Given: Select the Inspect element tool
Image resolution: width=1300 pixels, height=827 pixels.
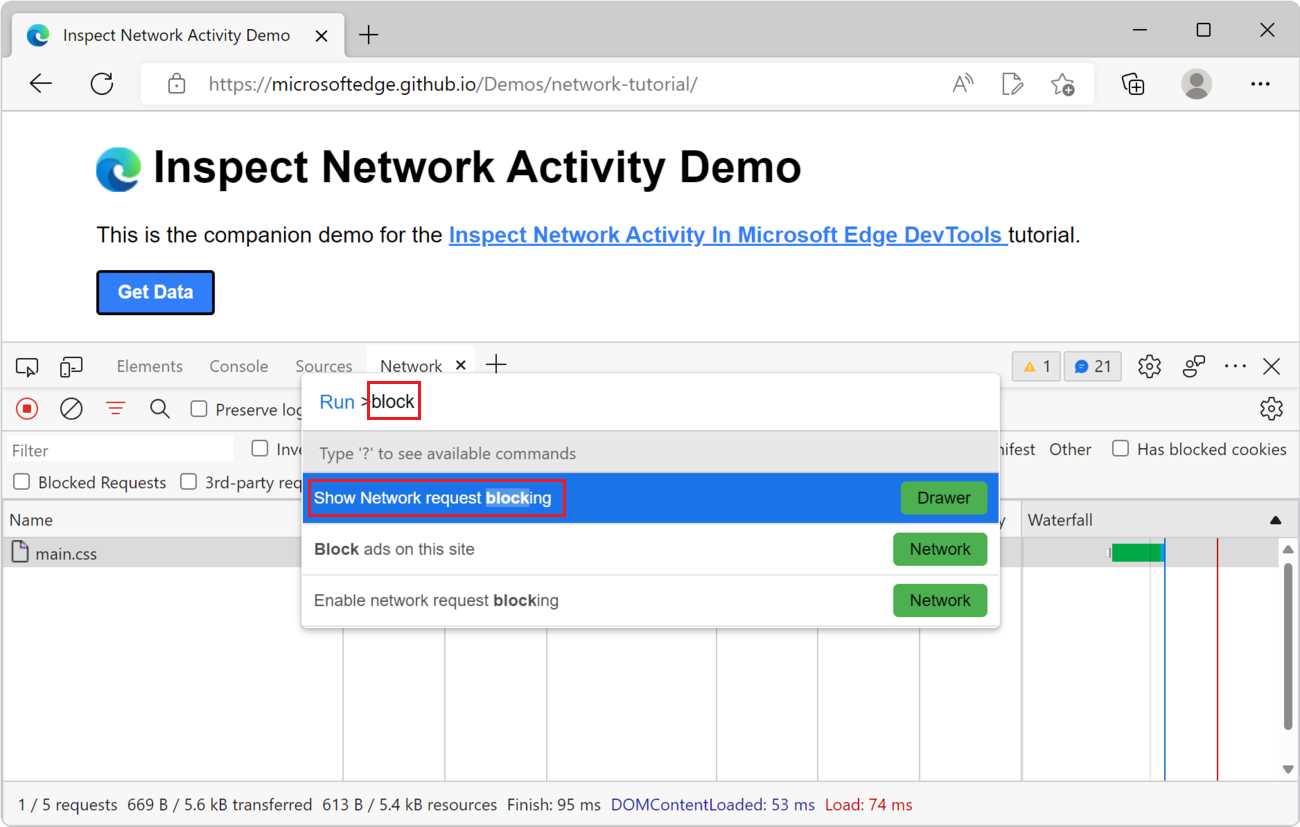Looking at the screenshot, I should (x=27, y=366).
